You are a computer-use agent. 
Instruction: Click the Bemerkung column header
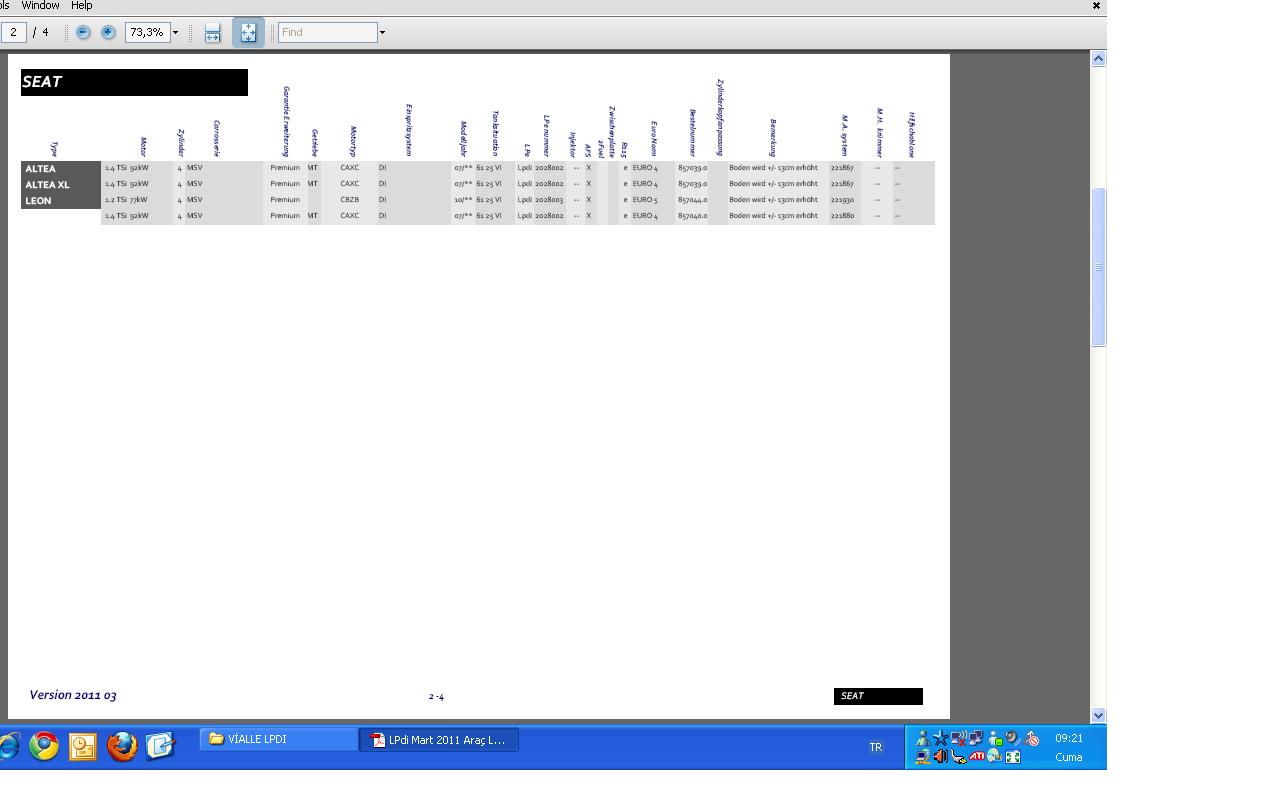click(773, 138)
